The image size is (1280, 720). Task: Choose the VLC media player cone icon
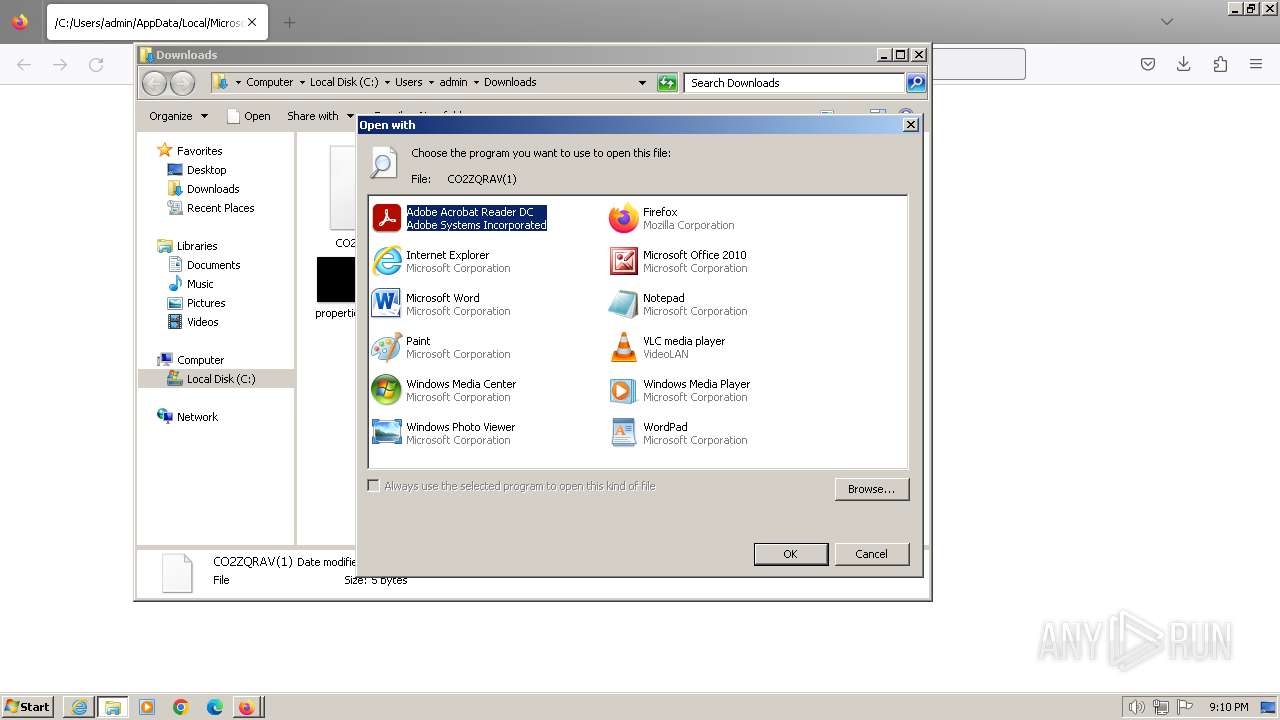tap(623, 347)
